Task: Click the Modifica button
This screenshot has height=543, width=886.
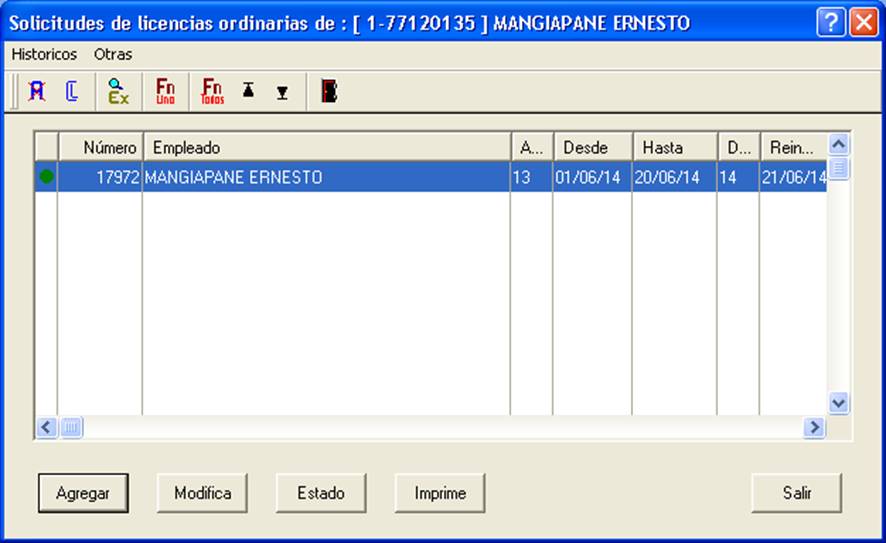Action: pyautogui.click(x=202, y=493)
